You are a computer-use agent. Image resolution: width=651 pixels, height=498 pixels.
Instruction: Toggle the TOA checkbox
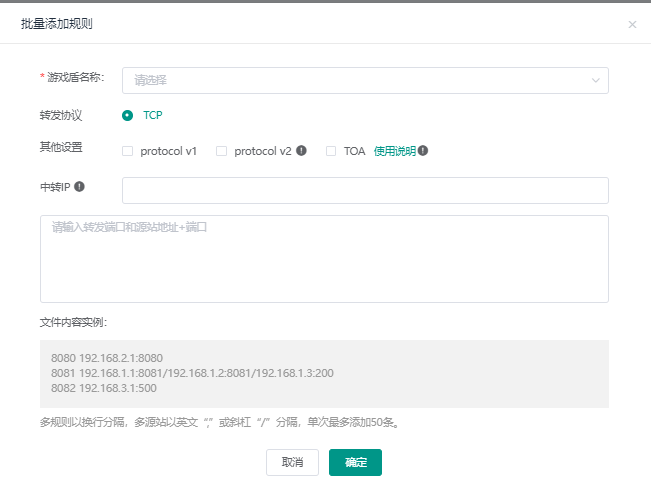(x=331, y=151)
